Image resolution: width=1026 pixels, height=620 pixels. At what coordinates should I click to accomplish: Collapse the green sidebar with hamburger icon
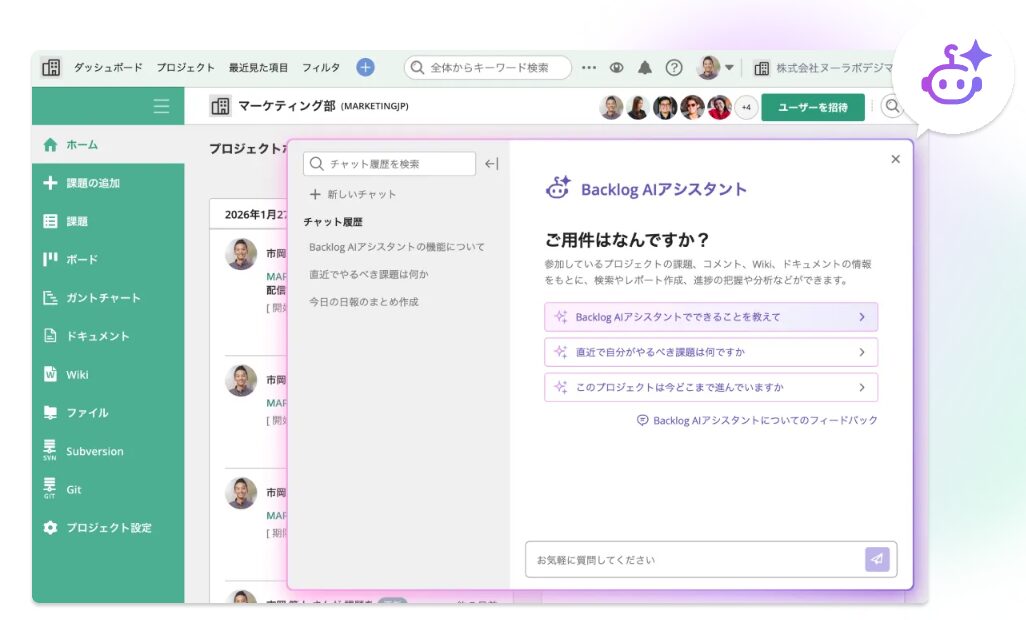pyautogui.click(x=161, y=106)
